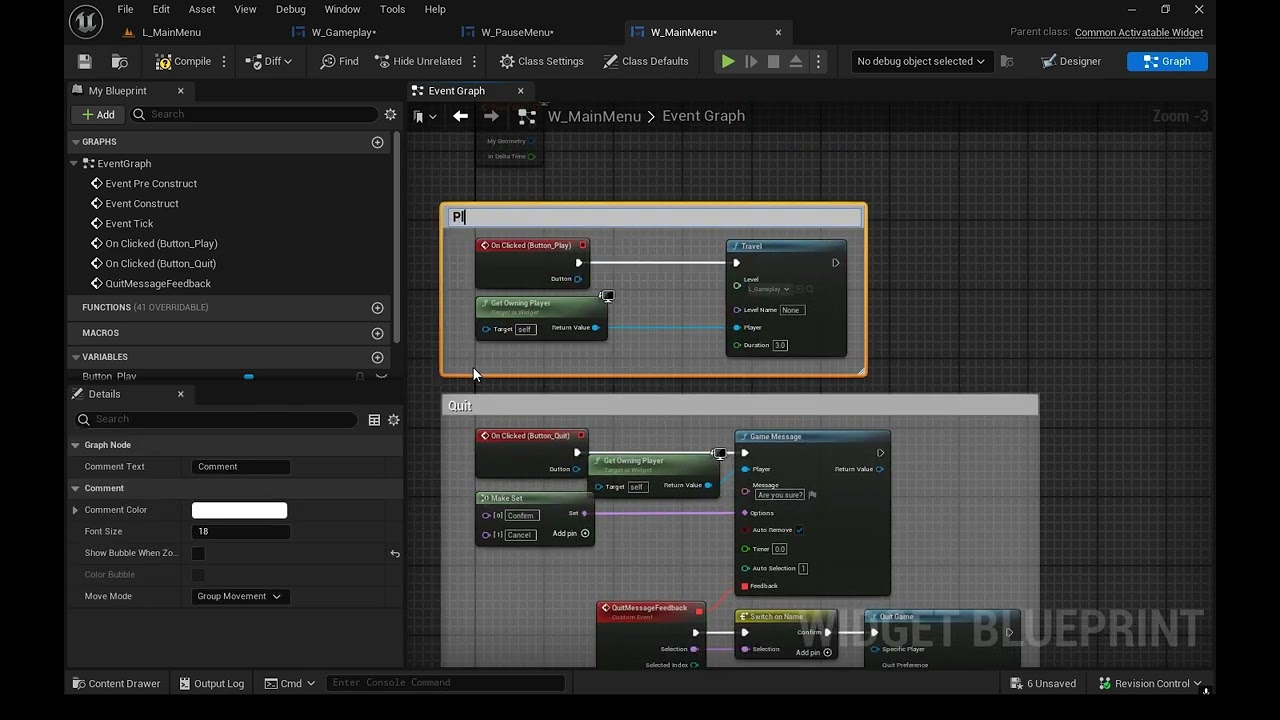Open play mode options menu
Screen dimensions: 1280x720
818,61
